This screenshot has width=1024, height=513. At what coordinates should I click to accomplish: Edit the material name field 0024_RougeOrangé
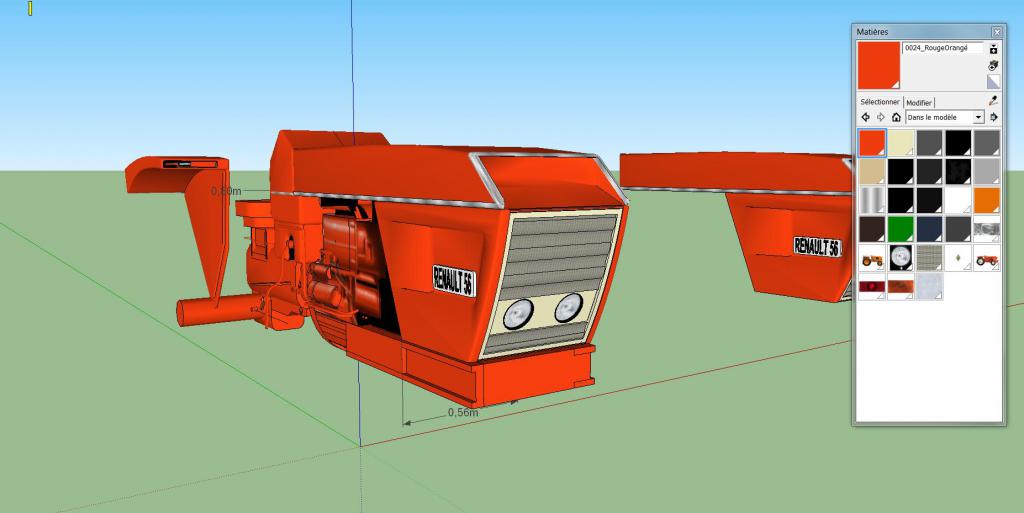point(942,48)
